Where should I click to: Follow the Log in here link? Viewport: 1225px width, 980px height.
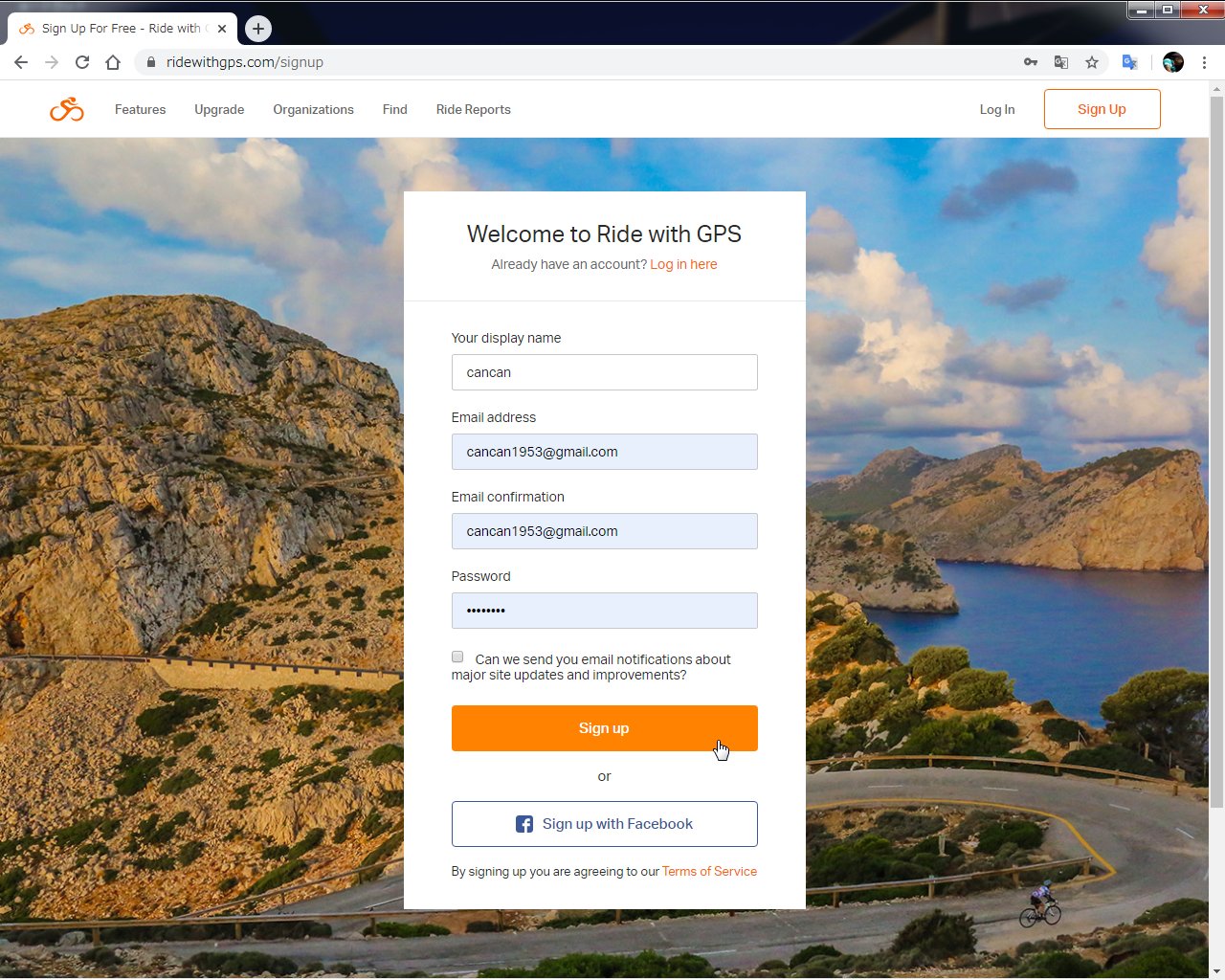coord(683,264)
